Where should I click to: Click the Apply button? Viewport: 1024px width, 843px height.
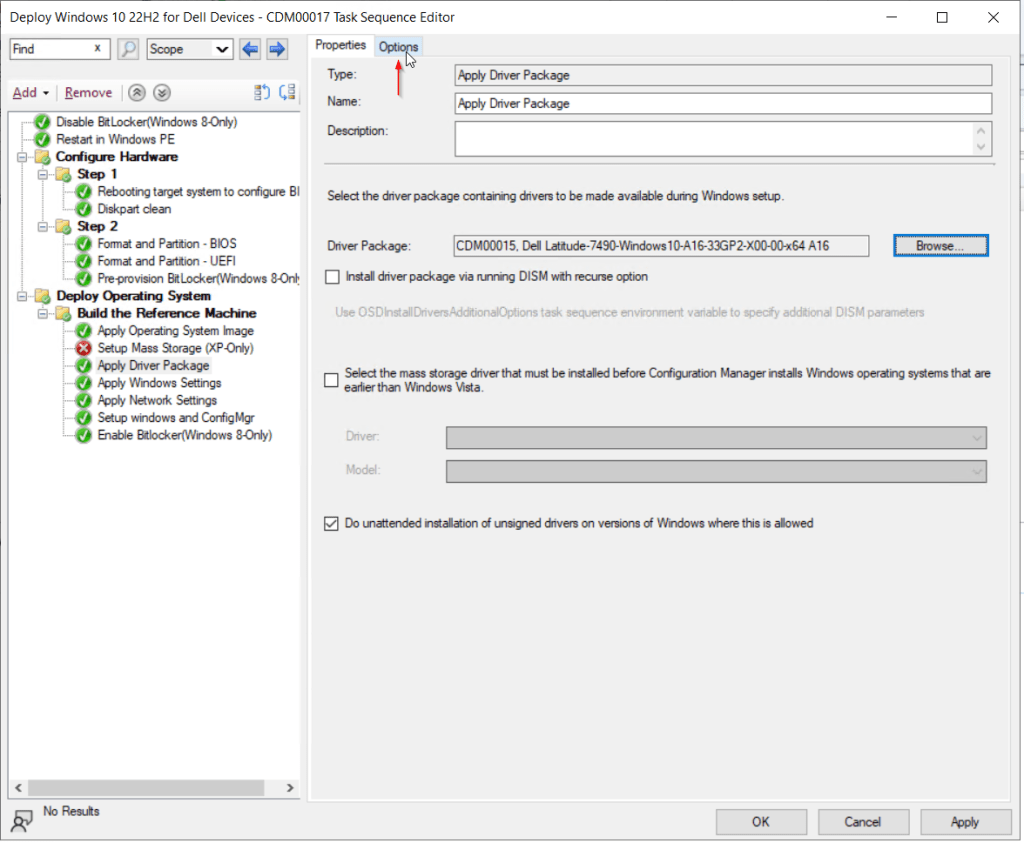click(964, 822)
